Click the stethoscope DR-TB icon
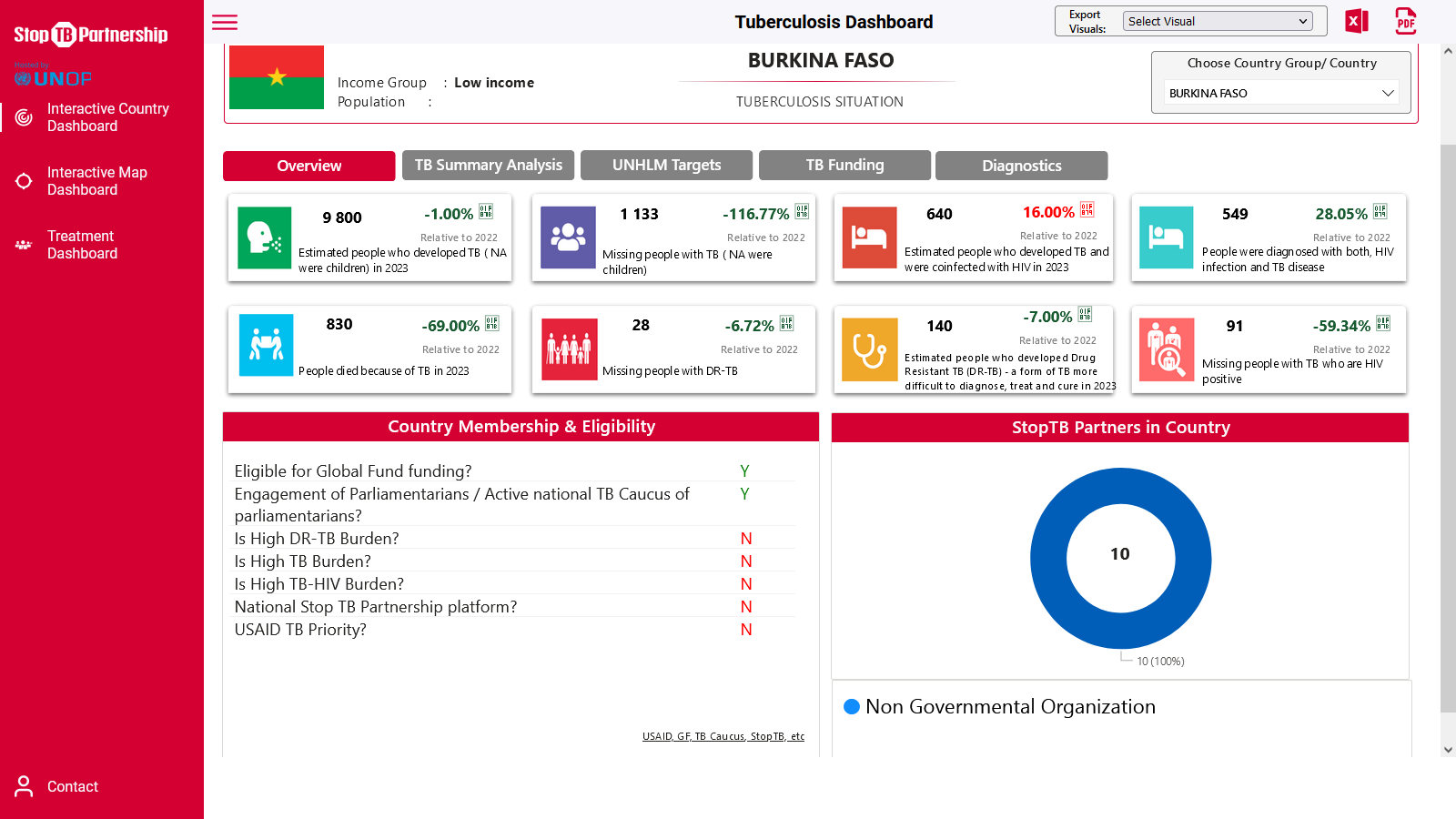The width and height of the screenshot is (1456, 819). [x=869, y=349]
